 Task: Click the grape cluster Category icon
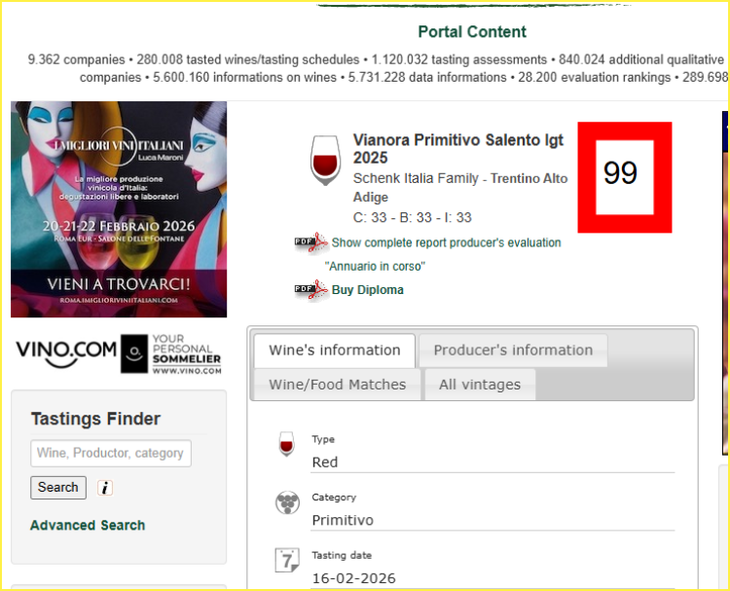pos(287,502)
